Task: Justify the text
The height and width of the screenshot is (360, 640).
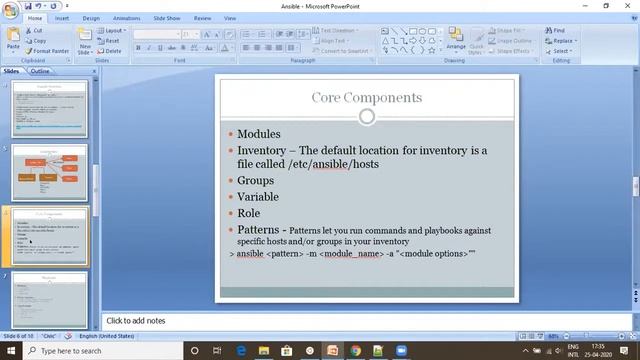Action: click(279, 48)
